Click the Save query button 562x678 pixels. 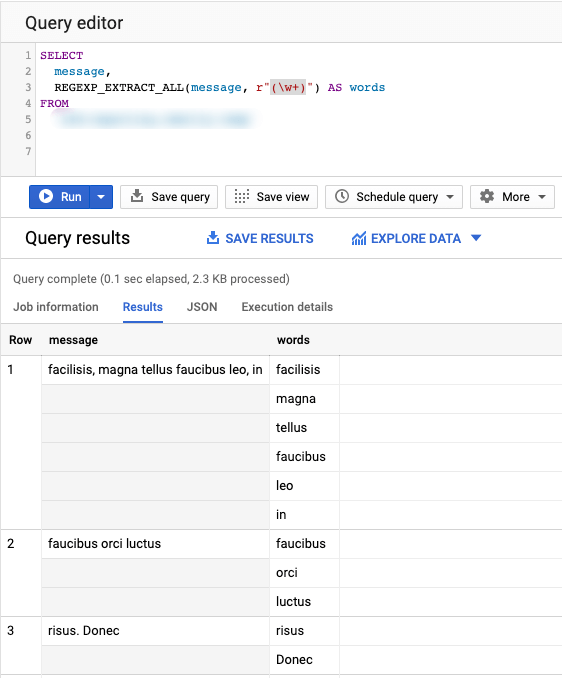point(169,197)
